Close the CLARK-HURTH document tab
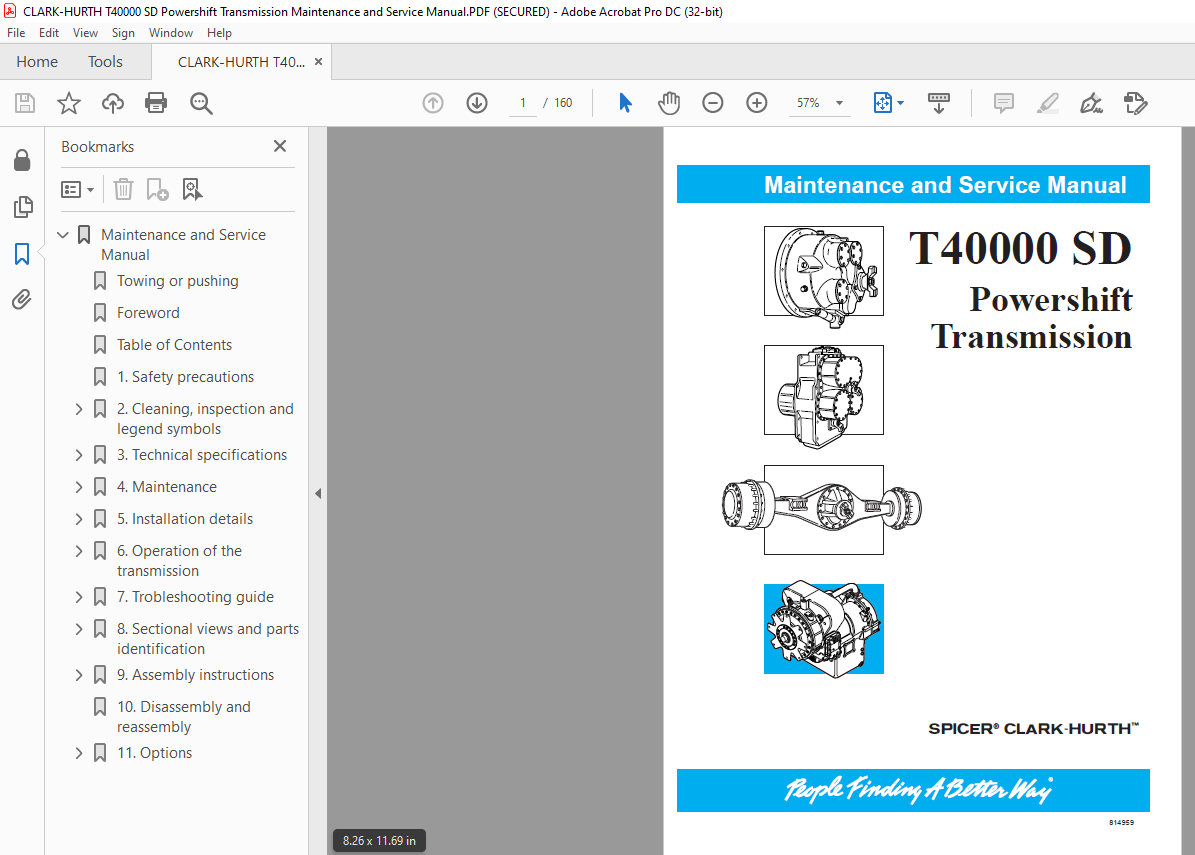 click(x=319, y=62)
